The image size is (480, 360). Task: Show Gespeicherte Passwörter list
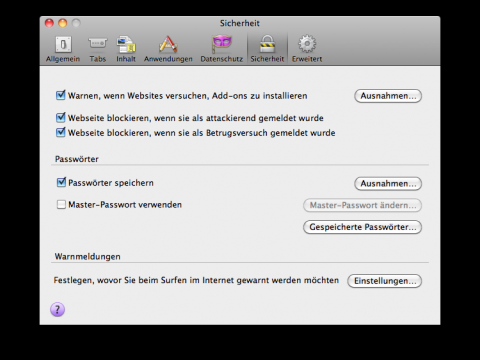click(362, 227)
